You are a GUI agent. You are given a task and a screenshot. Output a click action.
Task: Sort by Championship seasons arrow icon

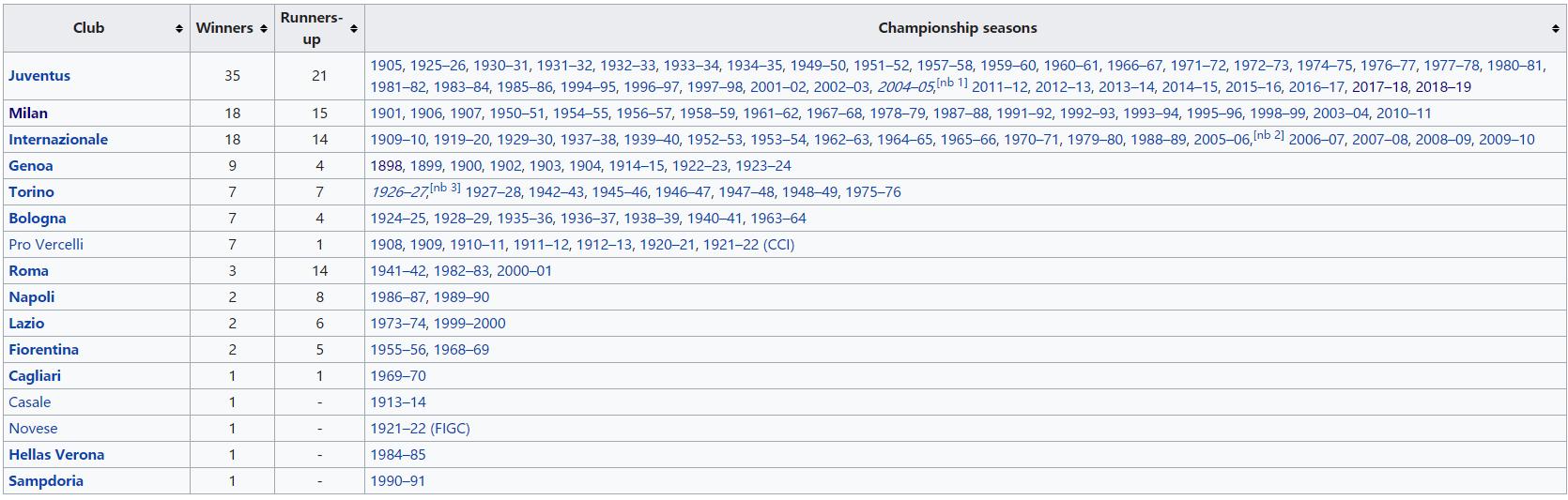[x=1555, y=29]
